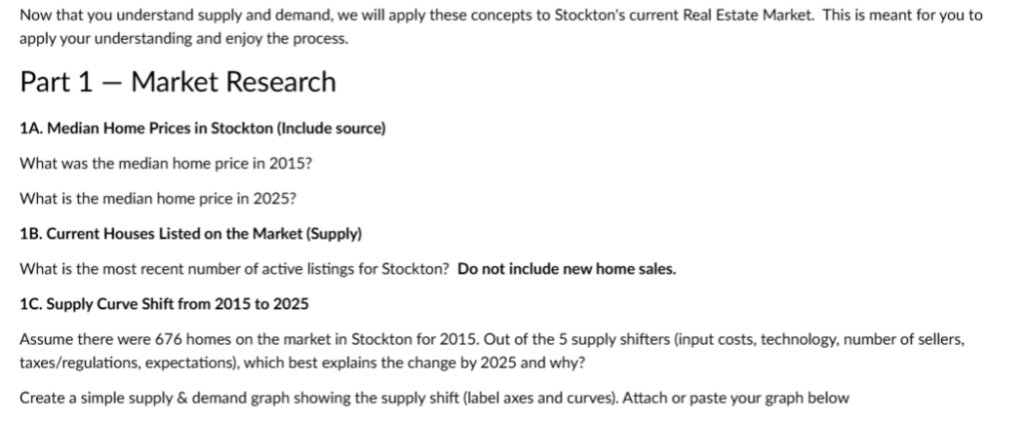Click the 'Part 1 — Market Research' heading

(178, 82)
